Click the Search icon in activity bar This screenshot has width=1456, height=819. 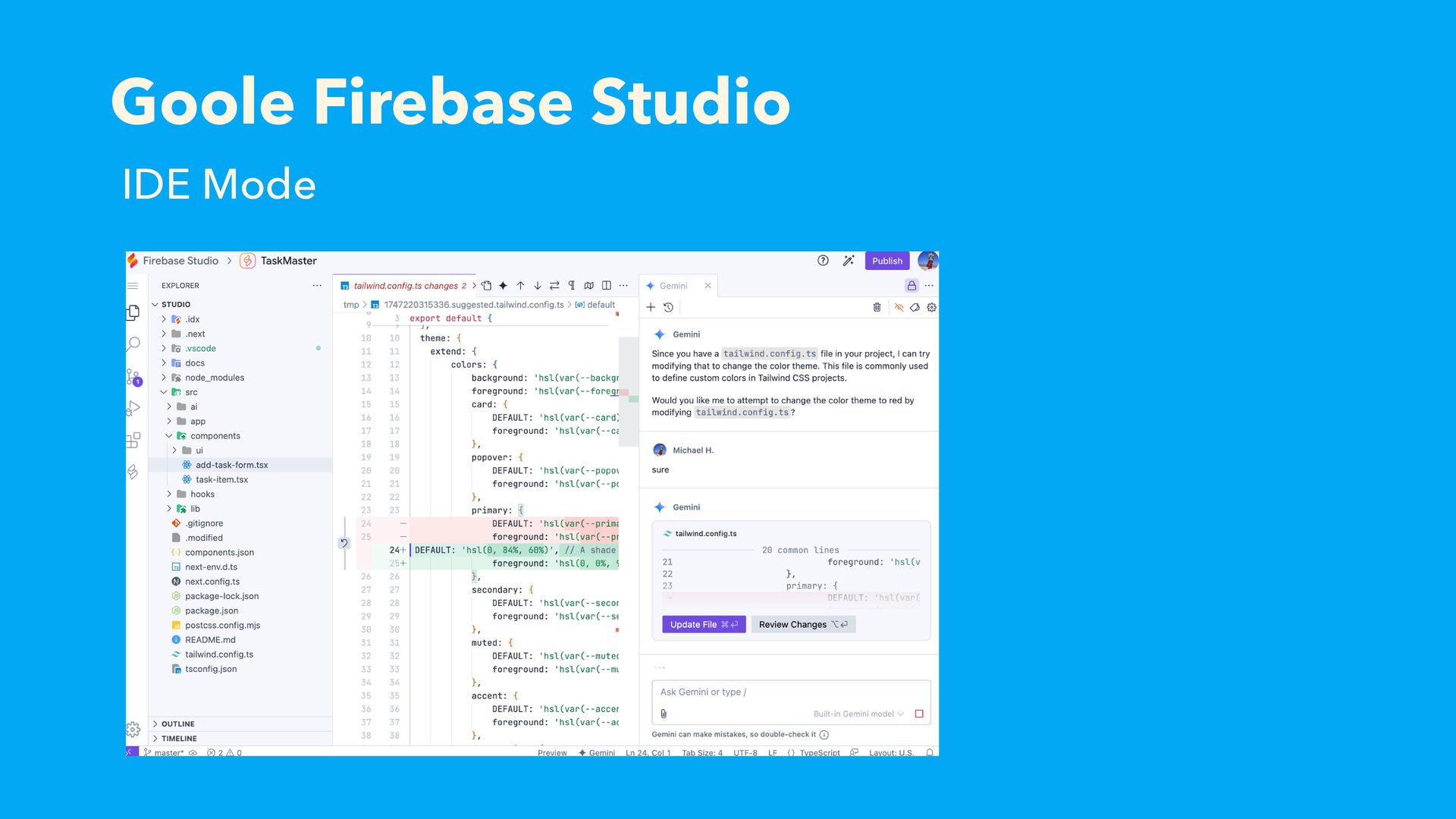pos(133,344)
